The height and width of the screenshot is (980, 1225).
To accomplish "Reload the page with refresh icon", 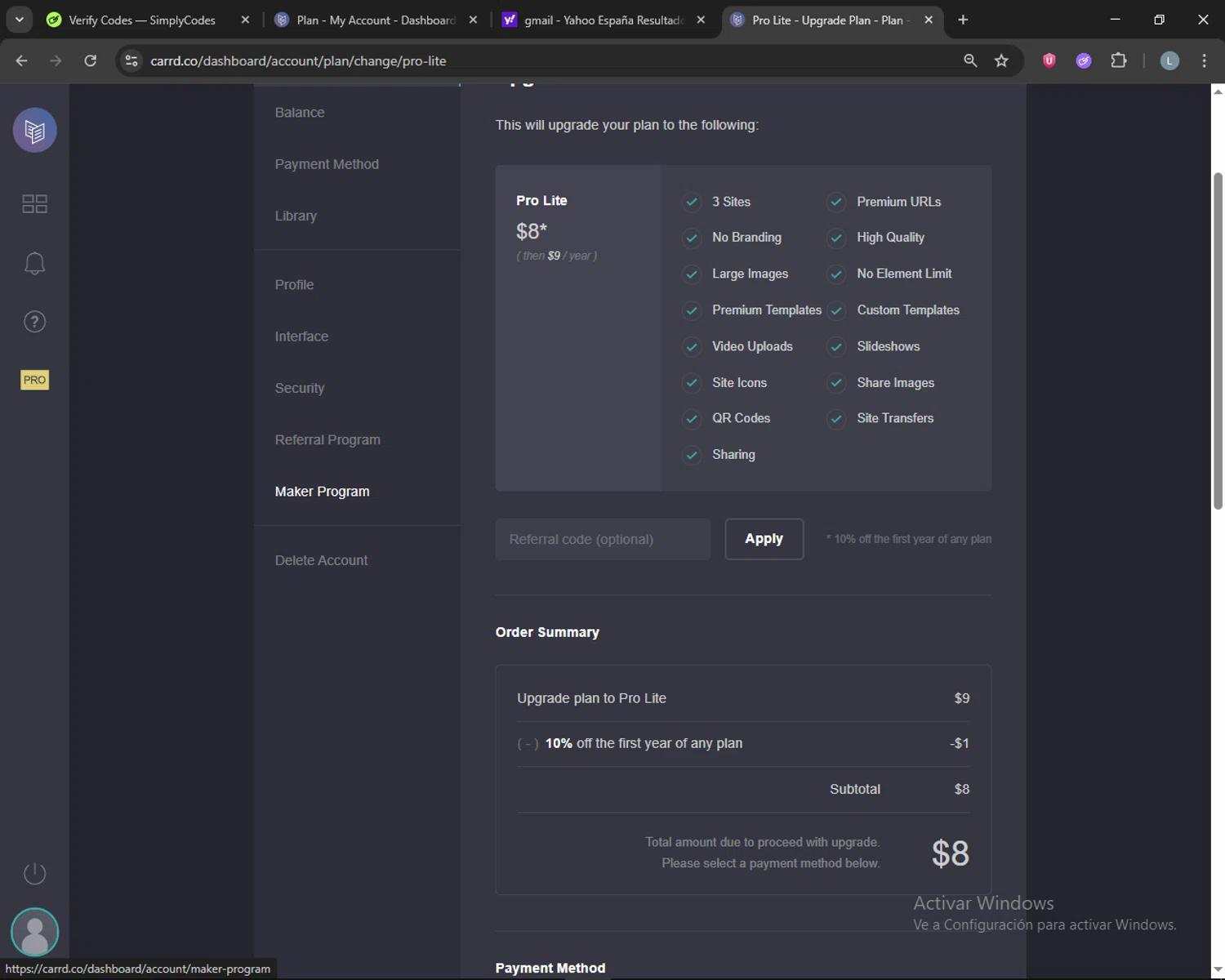I will coord(90,60).
